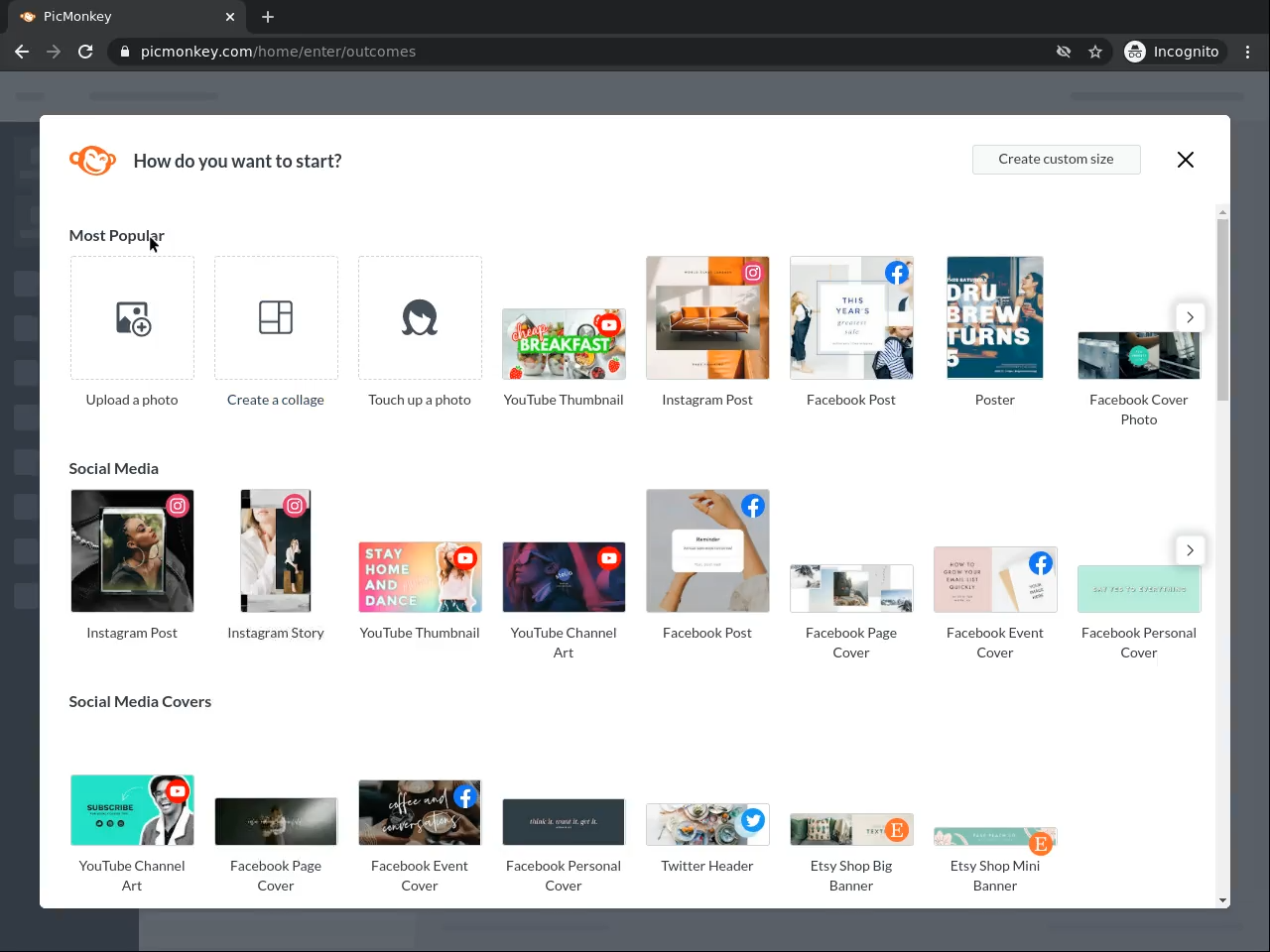The image size is (1270, 952).
Task: Pick Facebook Personal Cover in the Social Media row
Action: (x=1139, y=589)
